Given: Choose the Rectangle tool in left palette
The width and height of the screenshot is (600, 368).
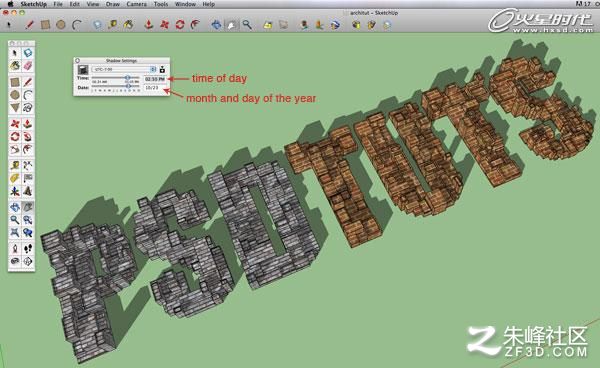Looking at the screenshot, I should [15, 82].
